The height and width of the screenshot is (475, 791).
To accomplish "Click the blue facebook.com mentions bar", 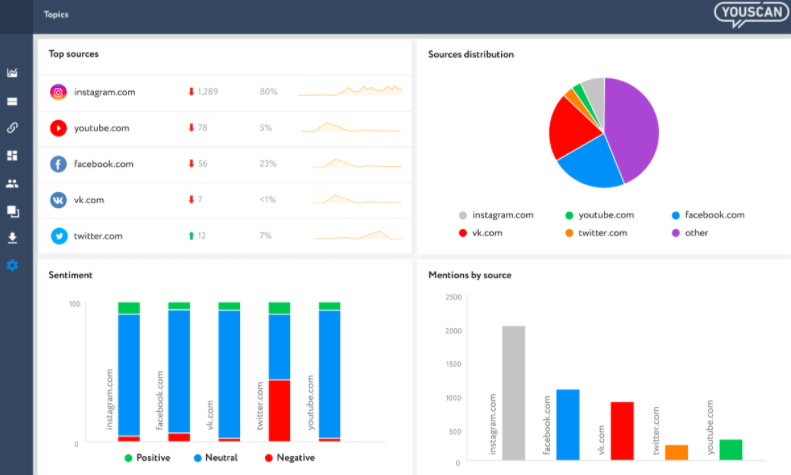I will pyautogui.click(x=568, y=425).
